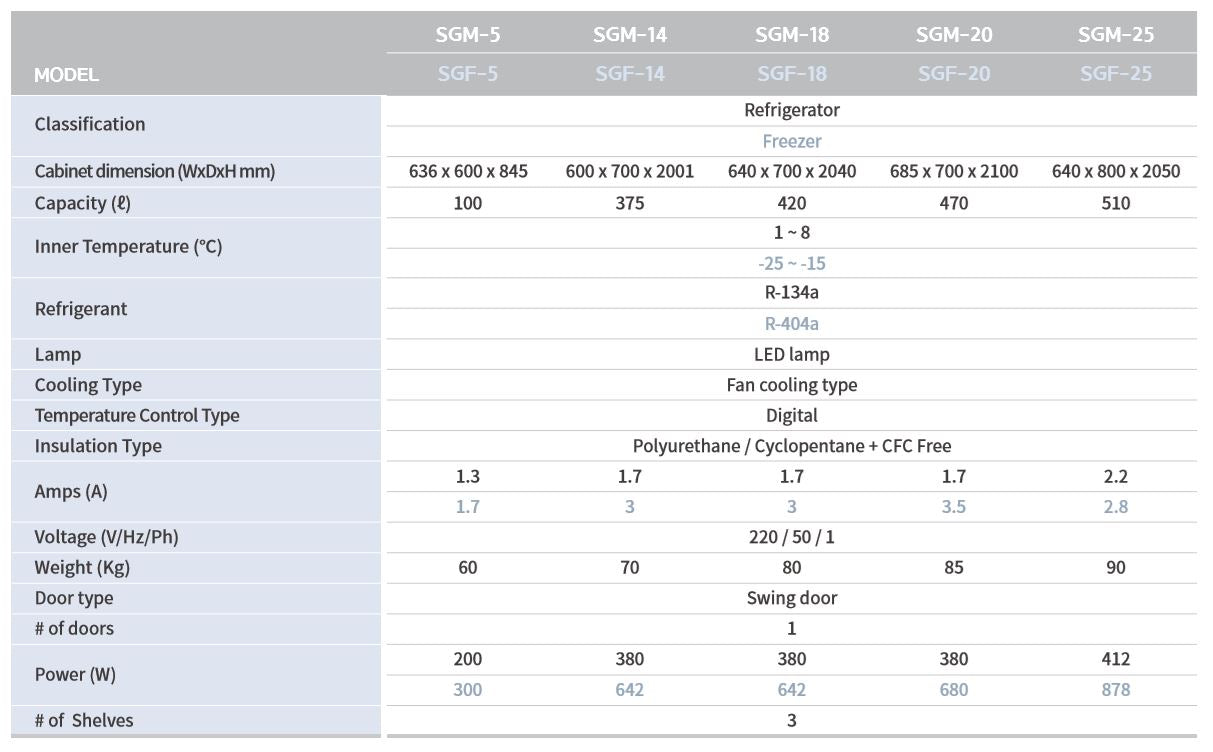The width and height of the screenshot is (1213, 752).
Task: Select the Classification row label
Action: (x=90, y=124)
